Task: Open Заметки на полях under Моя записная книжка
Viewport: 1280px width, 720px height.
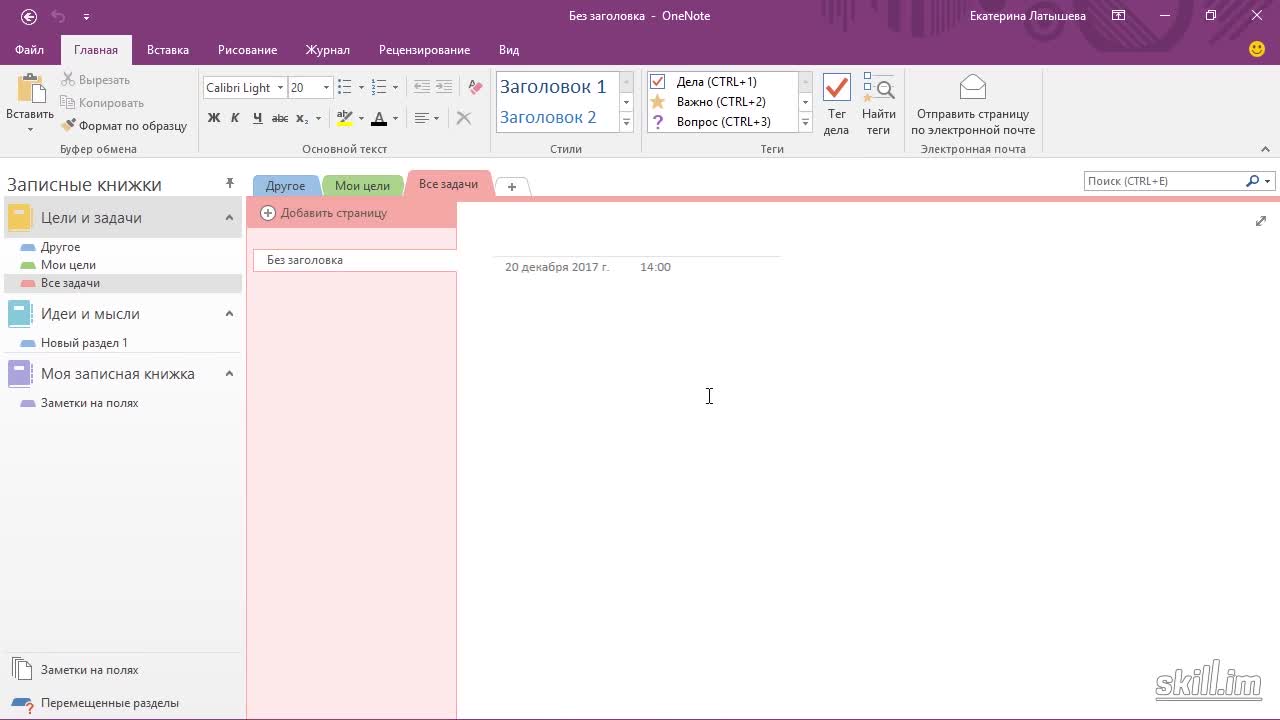Action: 89,403
